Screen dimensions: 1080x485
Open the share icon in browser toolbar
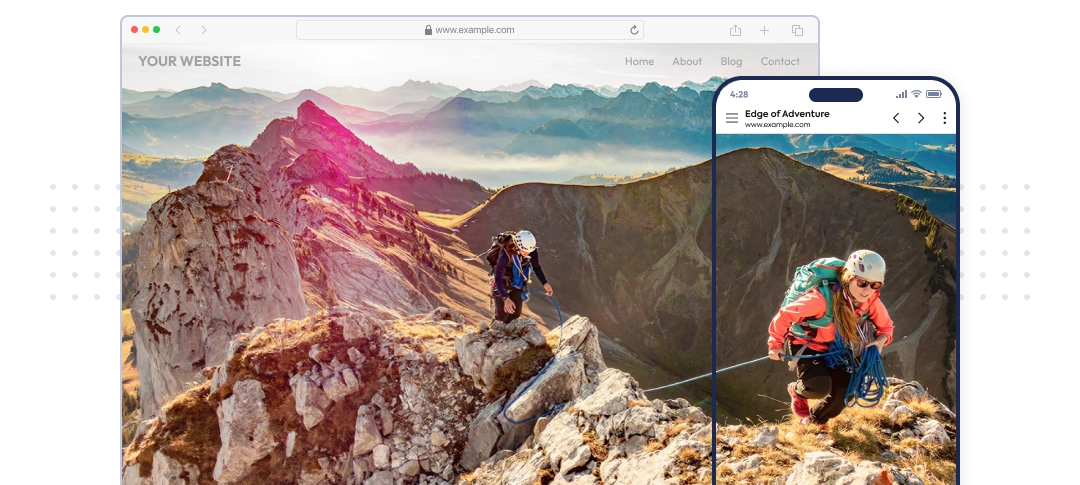coord(736,30)
